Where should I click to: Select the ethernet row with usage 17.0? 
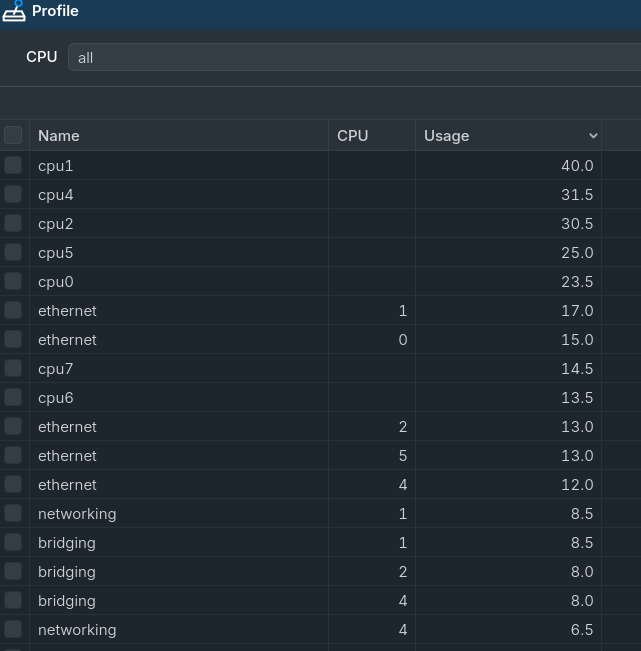[x=300, y=311]
